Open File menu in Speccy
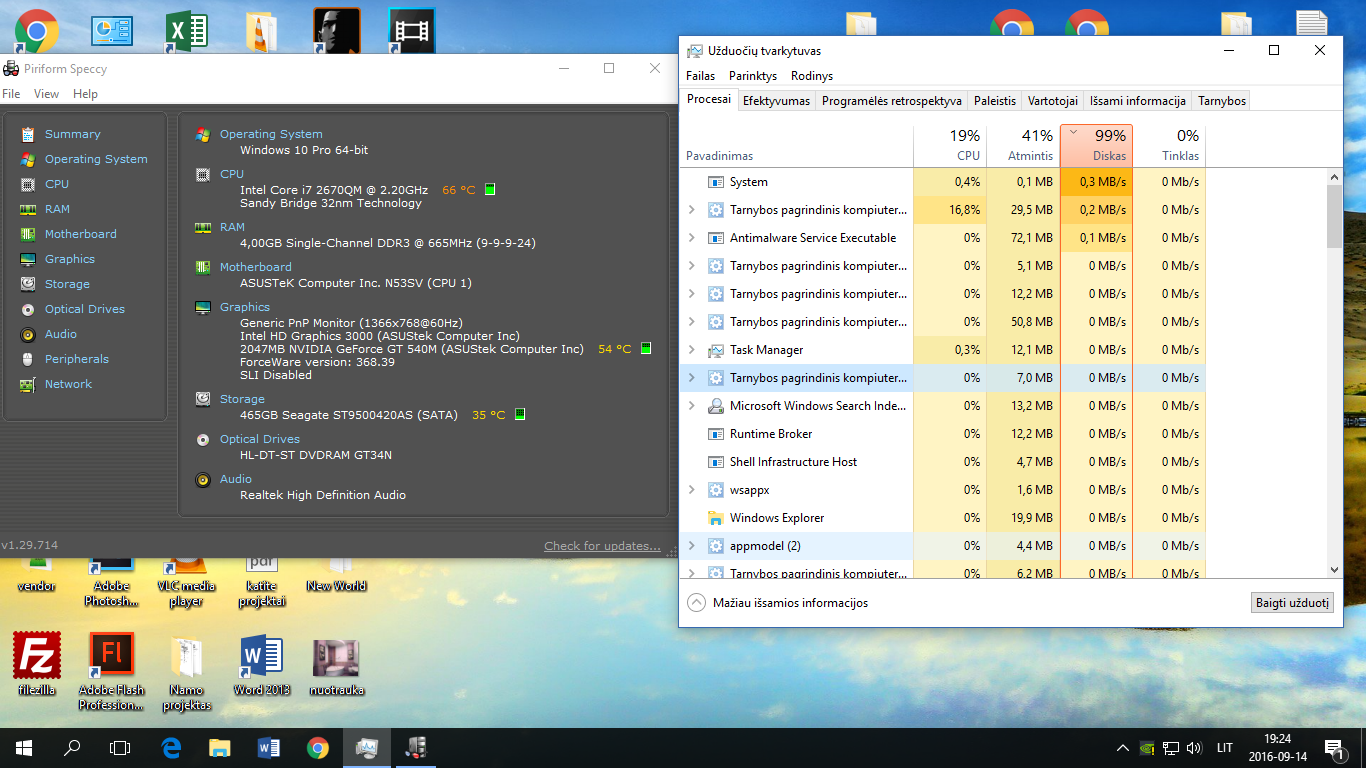The height and width of the screenshot is (768, 1366). pos(11,94)
